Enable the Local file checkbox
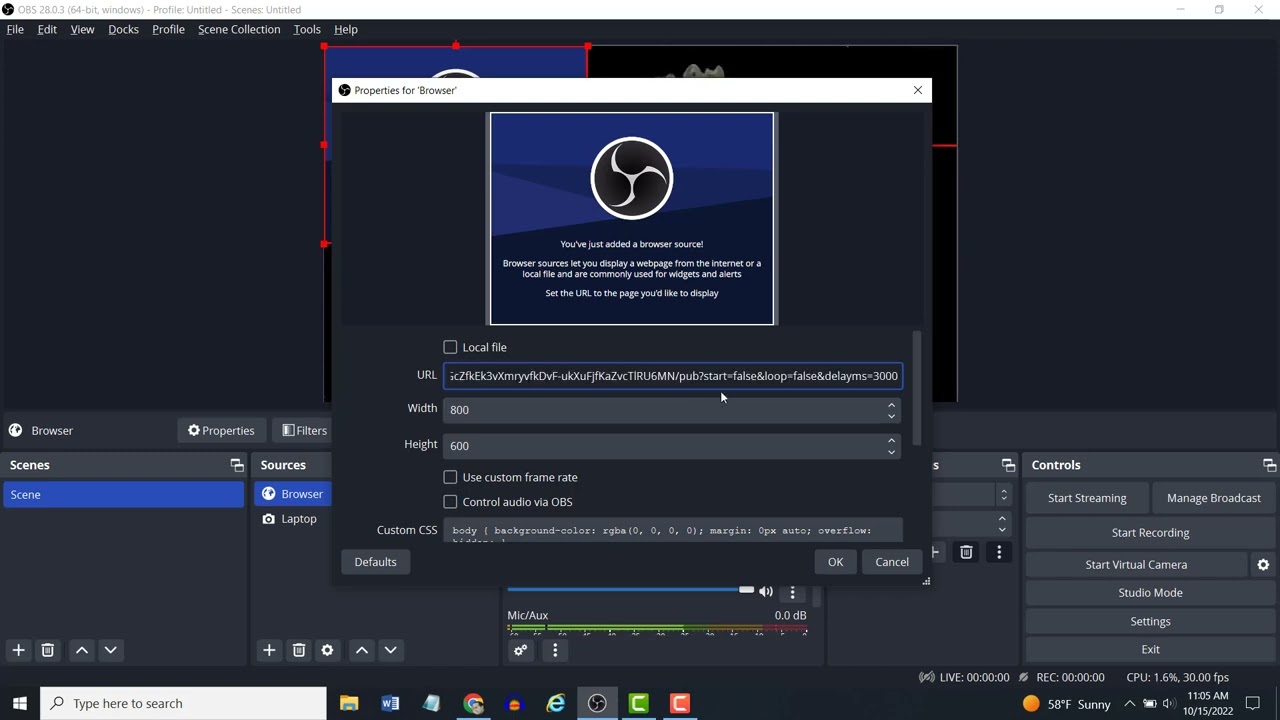 click(450, 347)
